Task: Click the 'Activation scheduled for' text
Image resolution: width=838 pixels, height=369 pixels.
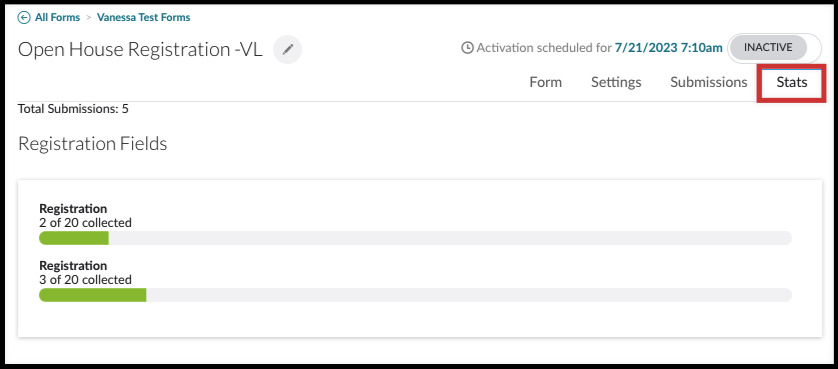Action: tap(544, 48)
